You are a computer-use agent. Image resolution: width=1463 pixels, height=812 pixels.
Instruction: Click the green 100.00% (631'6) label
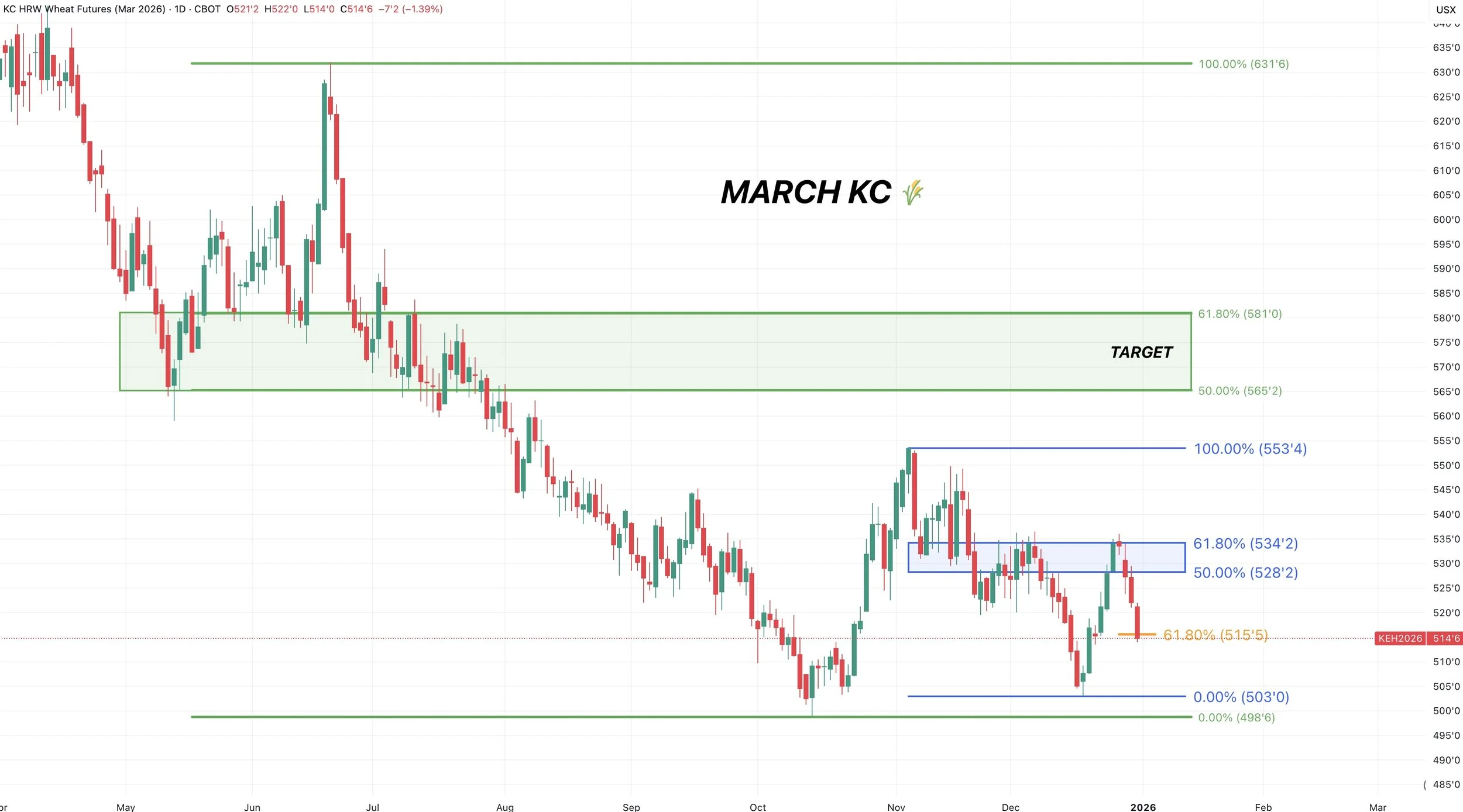pyautogui.click(x=1243, y=64)
